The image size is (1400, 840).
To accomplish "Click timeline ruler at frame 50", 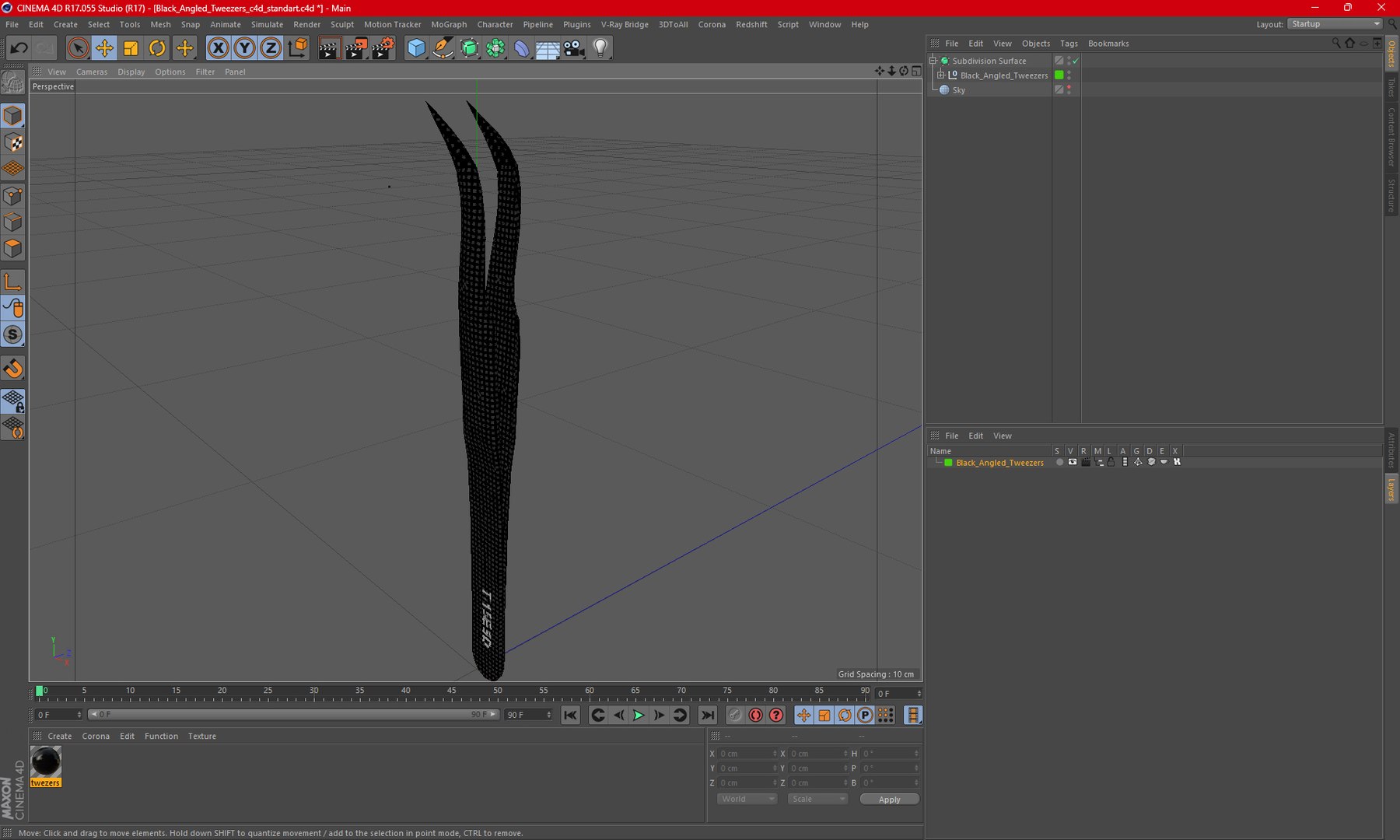I will pyautogui.click(x=498, y=691).
